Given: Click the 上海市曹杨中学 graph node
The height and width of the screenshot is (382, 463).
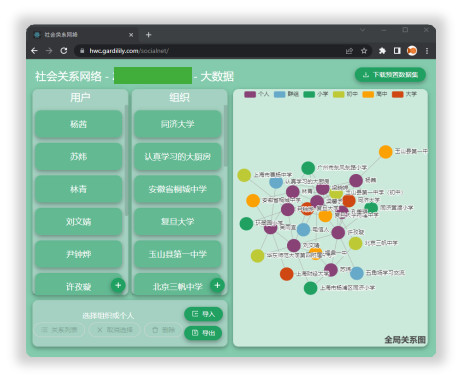Looking at the screenshot, I should 244,175.
